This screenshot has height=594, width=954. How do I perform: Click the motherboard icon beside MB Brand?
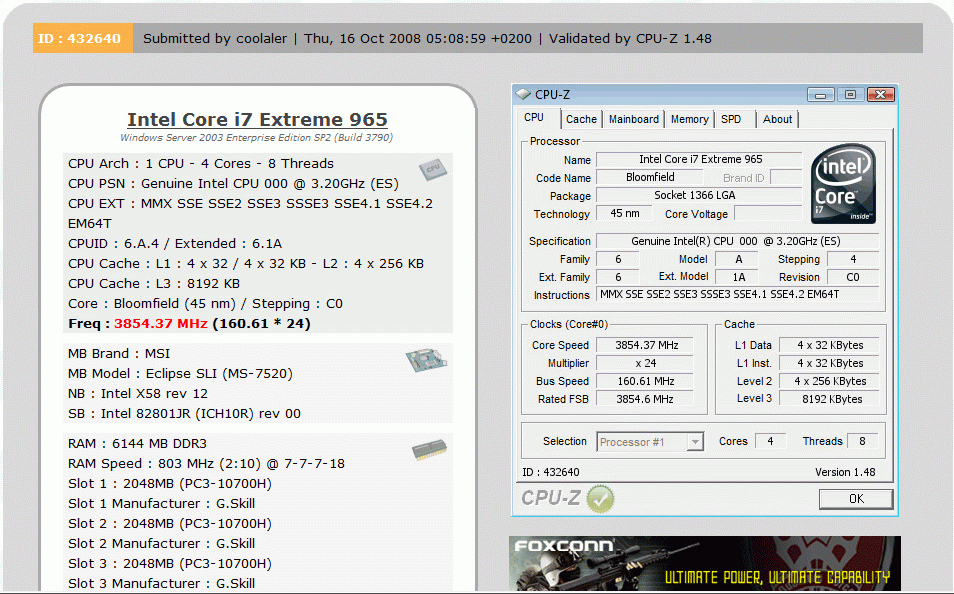coord(426,360)
